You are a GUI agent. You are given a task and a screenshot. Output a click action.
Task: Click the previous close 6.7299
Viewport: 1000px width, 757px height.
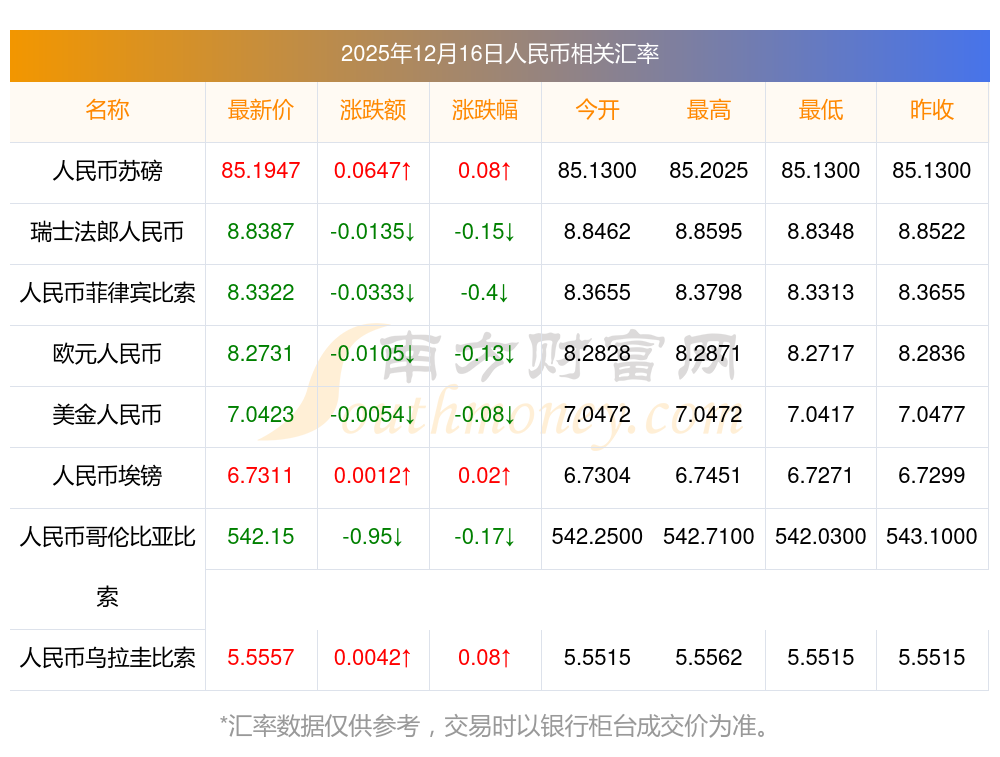tap(932, 475)
